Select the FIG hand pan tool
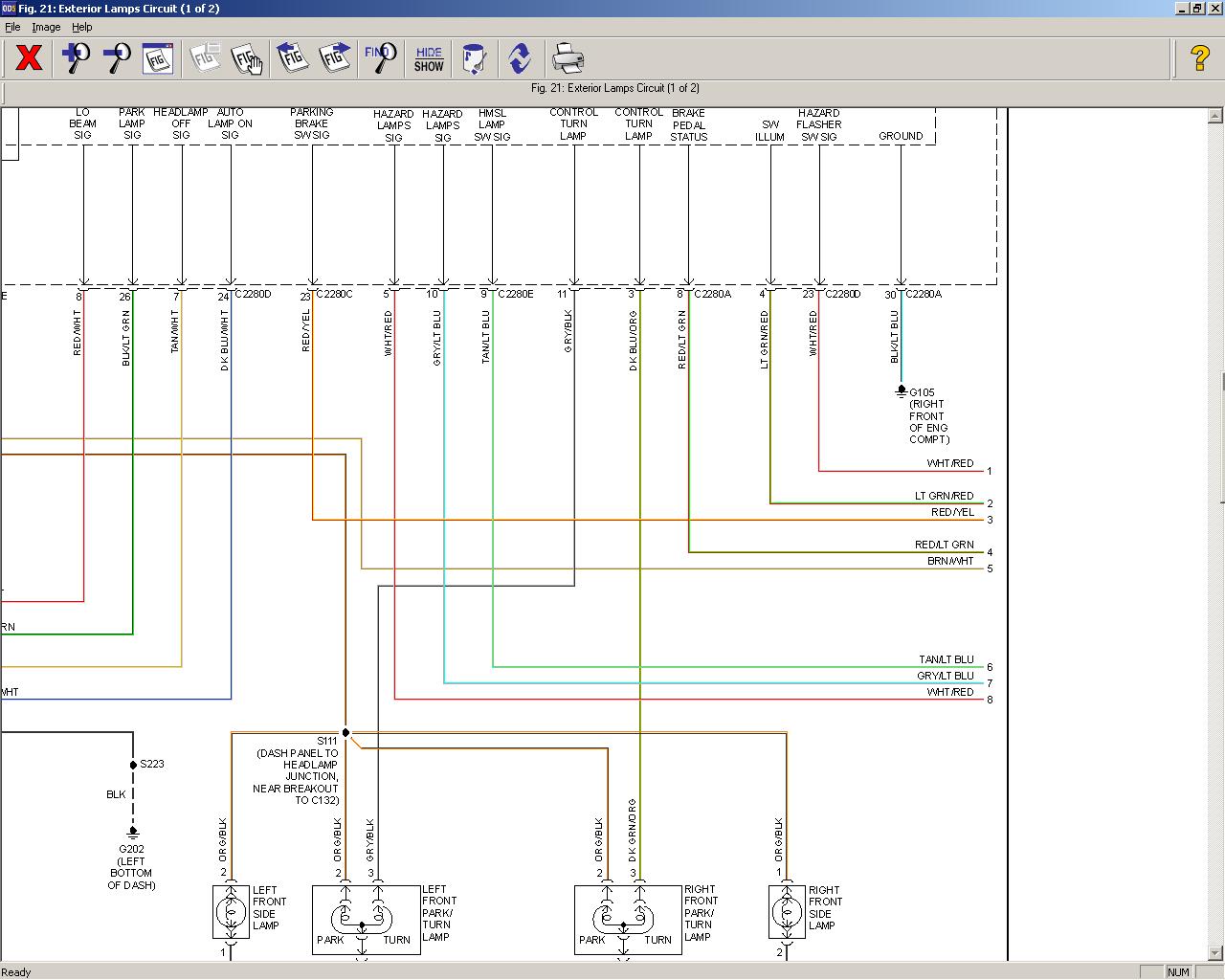The height and width of the screenshot is (980, 1225). (x=247, y=58)
